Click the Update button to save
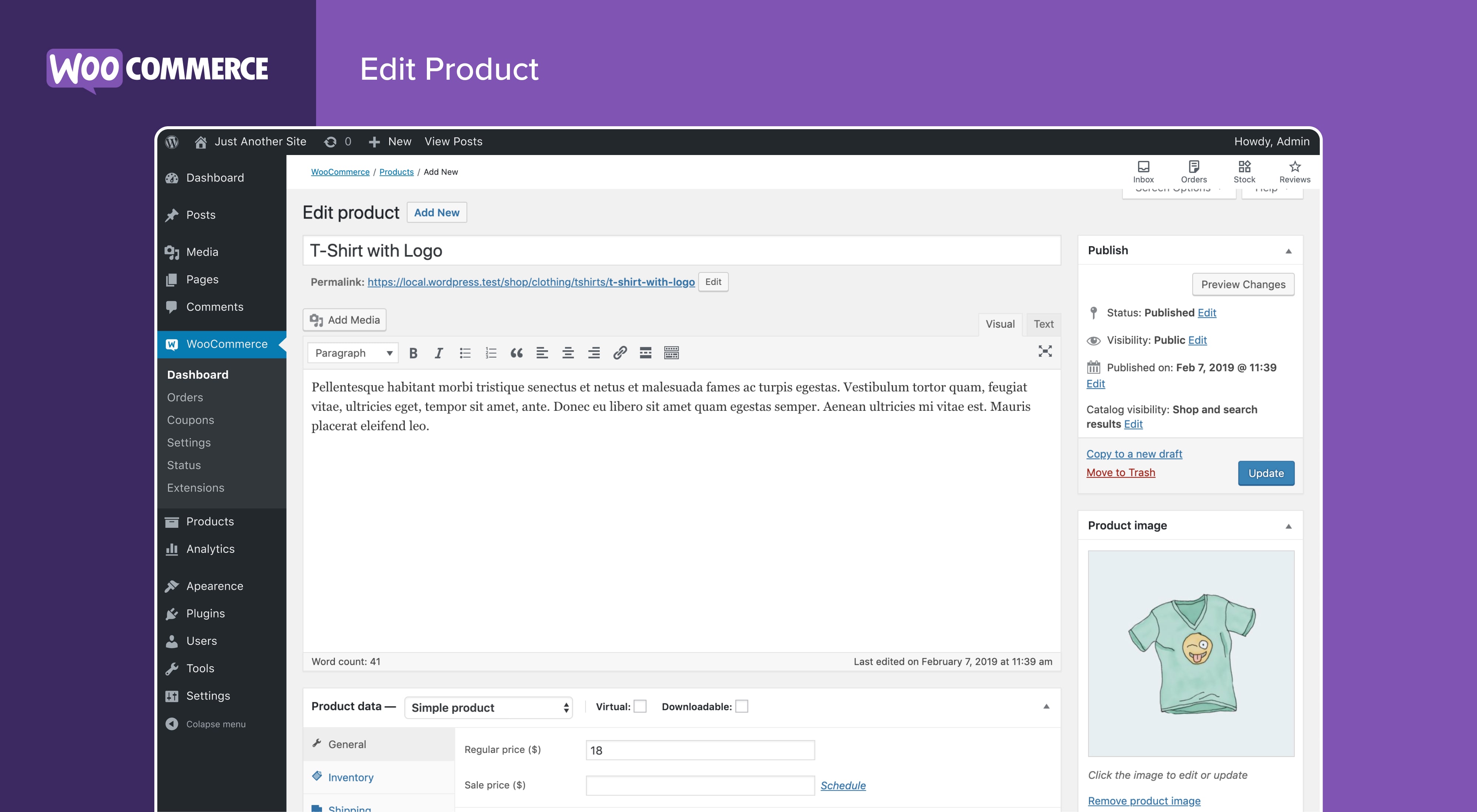 1265,473
